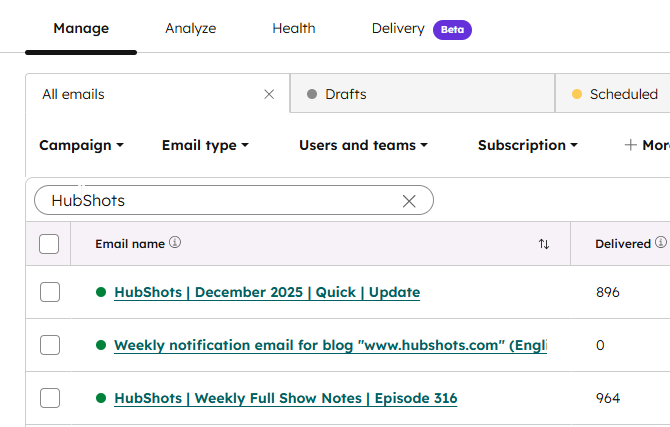This screenshot has width=670, height=427.
Task: Expand the Campaign filter dropdown
Action: [81, 145]
